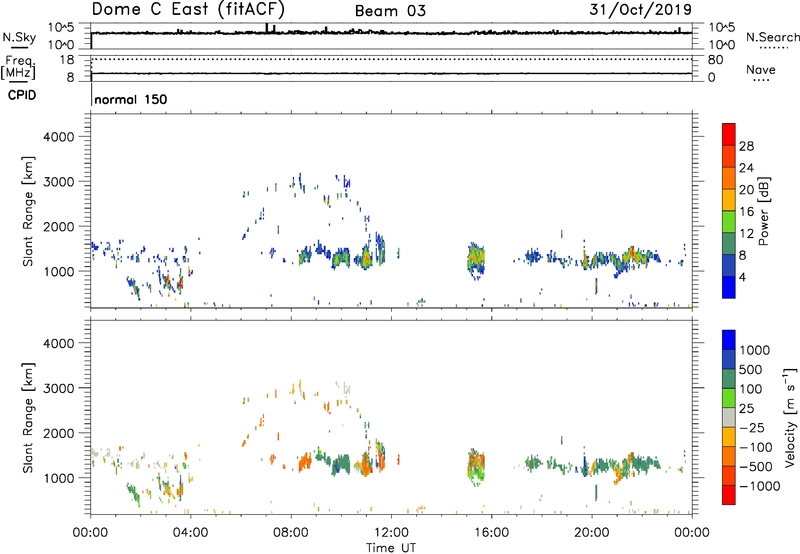This screenshot has width=800, height=554.
Task: Click the 'Freq. [MHz]' axis label
Action: [x=18, y=68]
